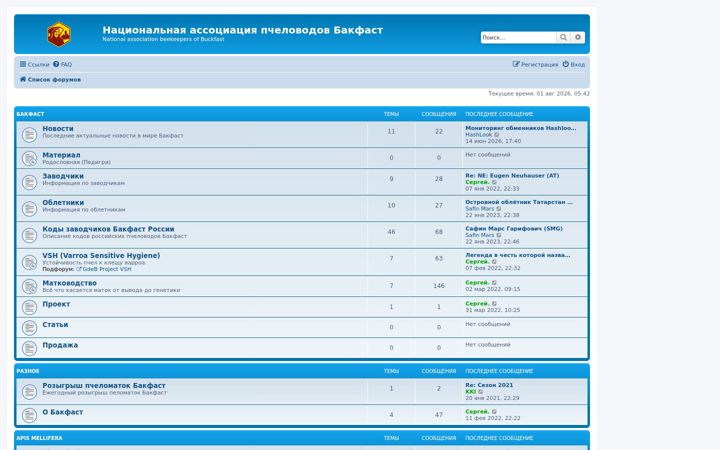The width and height of the screenshot is (720, 450).
Task: View latest post icon by HashLook
Action: click(x=496, y=135)
